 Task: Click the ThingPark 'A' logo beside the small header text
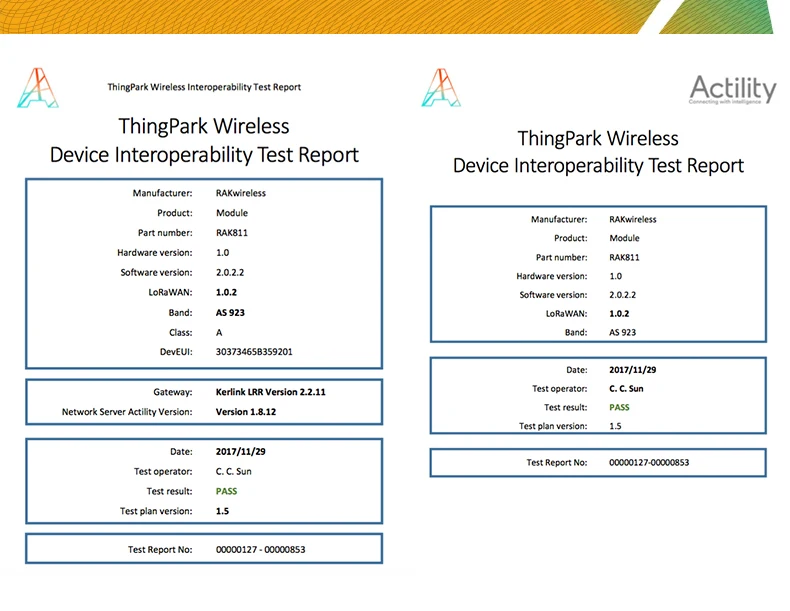pyautogui.click(x=38, y=88)
